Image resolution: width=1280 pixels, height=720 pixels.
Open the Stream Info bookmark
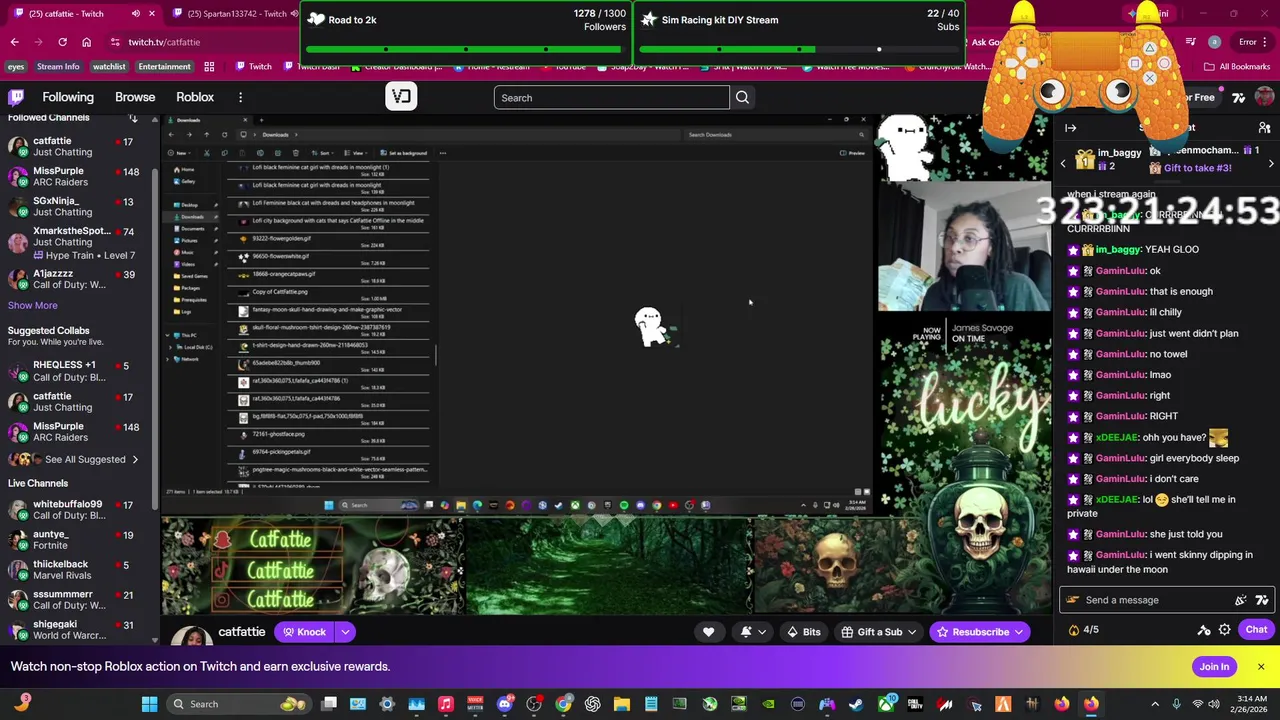(58, 67)
